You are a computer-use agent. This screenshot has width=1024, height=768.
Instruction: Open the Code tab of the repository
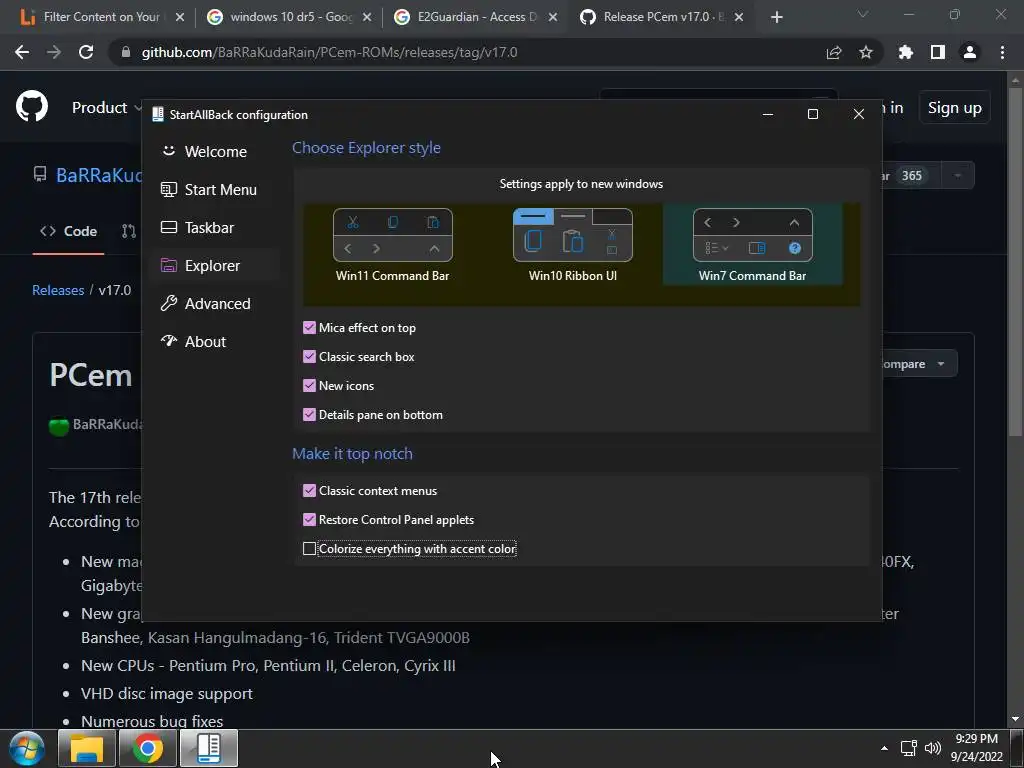pyautogui.click(x=69, y=231)
